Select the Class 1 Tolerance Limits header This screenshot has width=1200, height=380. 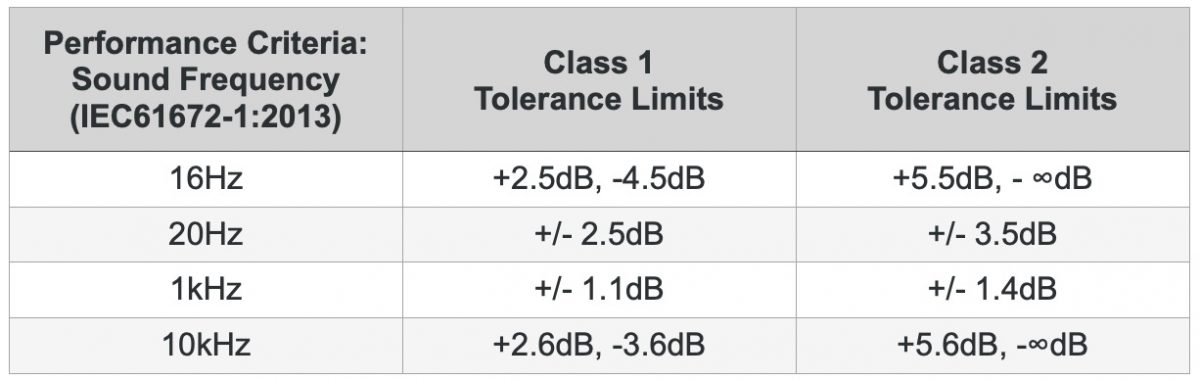599,80
